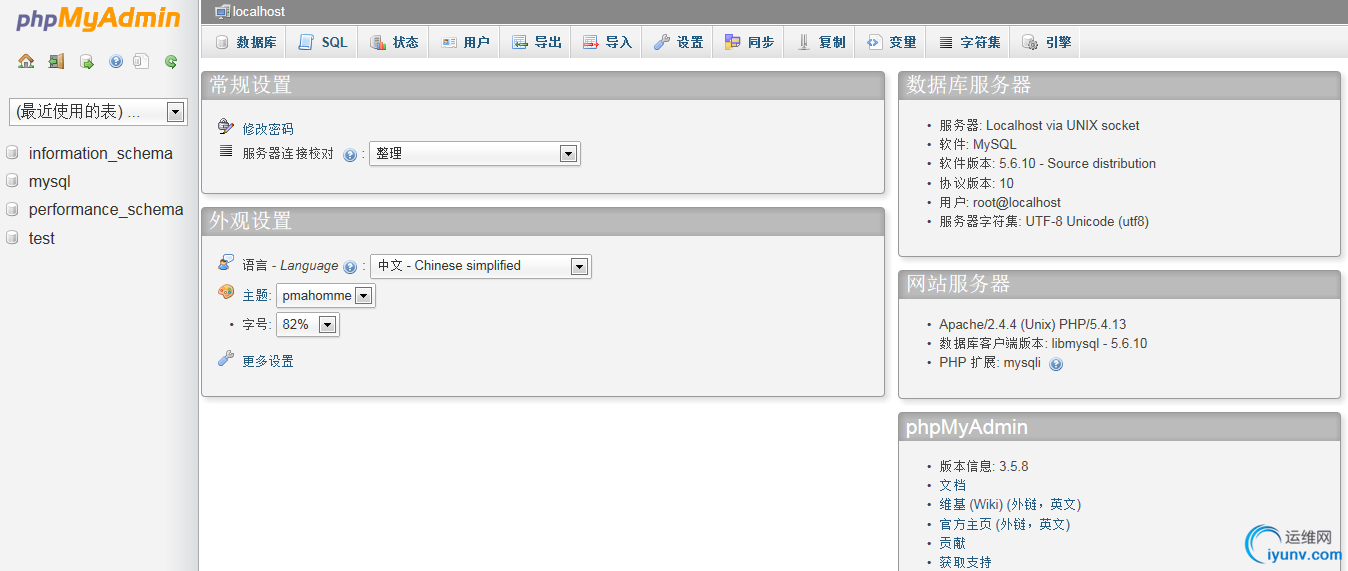Click the localhost breadcrumb link
The height and width of the screenshot is (571, 1348).
(x=259, y=11)
